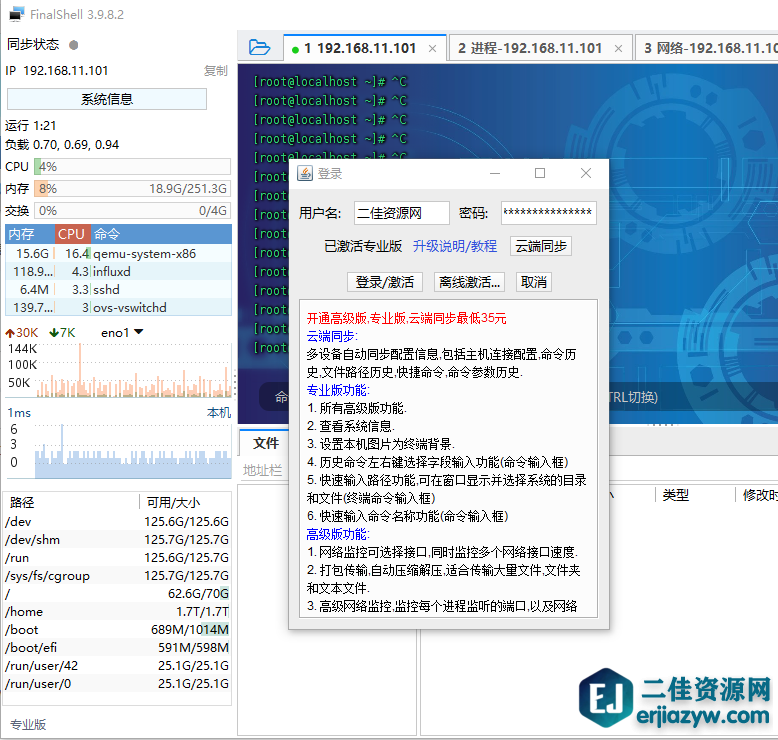This screenshot has height=740, width=778.
Task: Click the 内存 usage bar showing 8%
Action: click(132, 189)
